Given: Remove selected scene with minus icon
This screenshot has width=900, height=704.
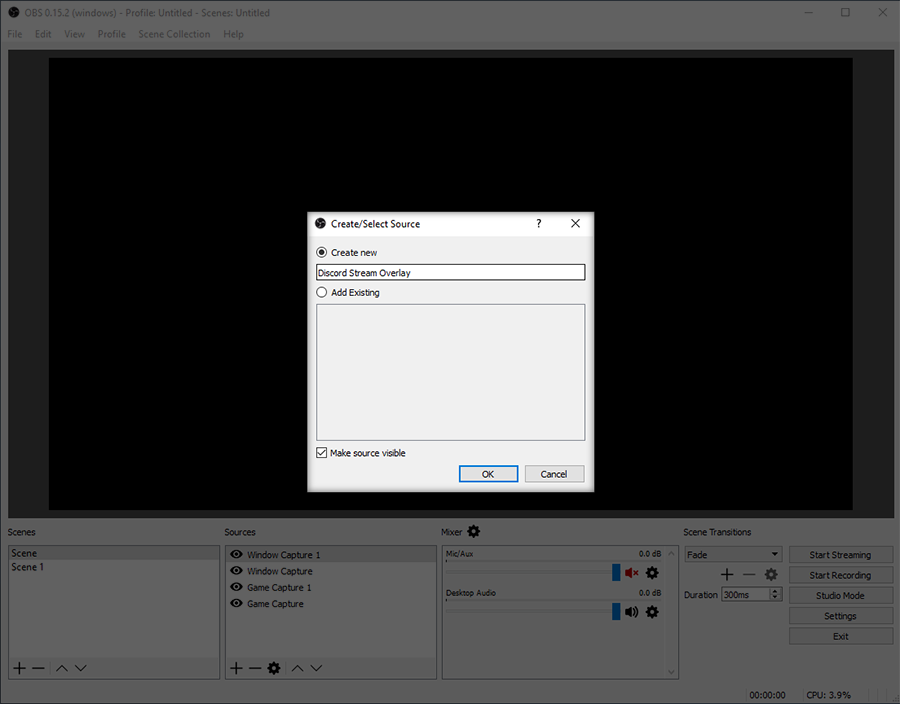Looking at the screenshot, I should coord(38,668).
